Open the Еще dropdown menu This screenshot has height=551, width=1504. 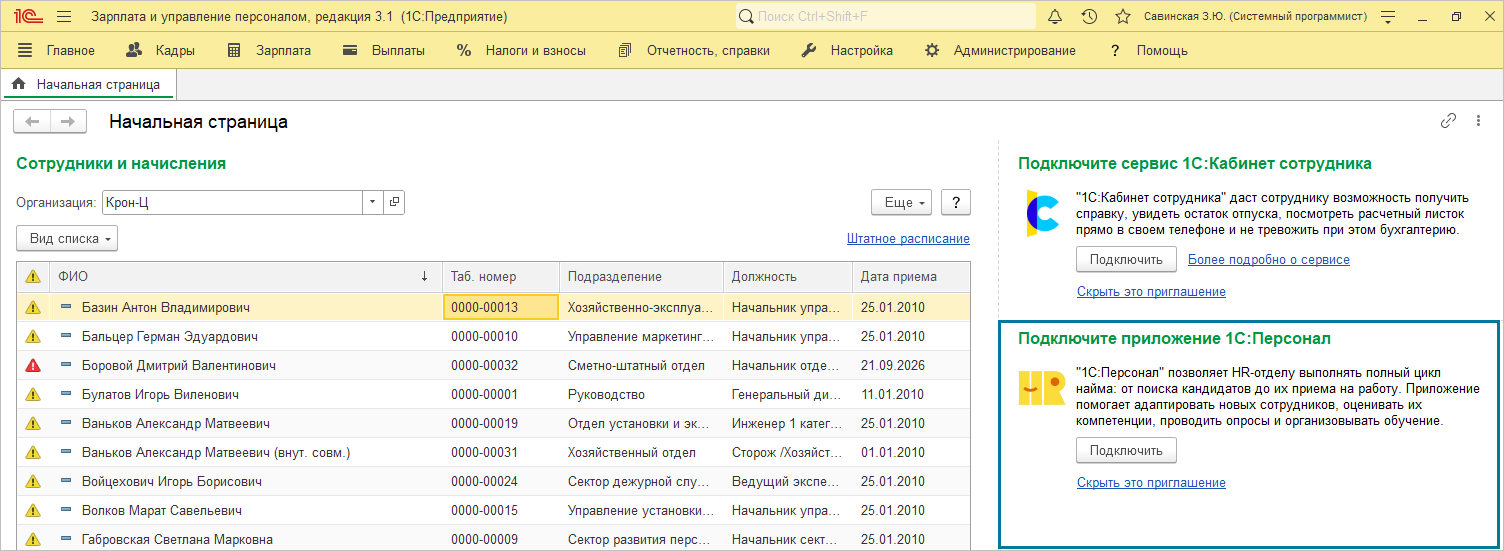pos(902,202)
